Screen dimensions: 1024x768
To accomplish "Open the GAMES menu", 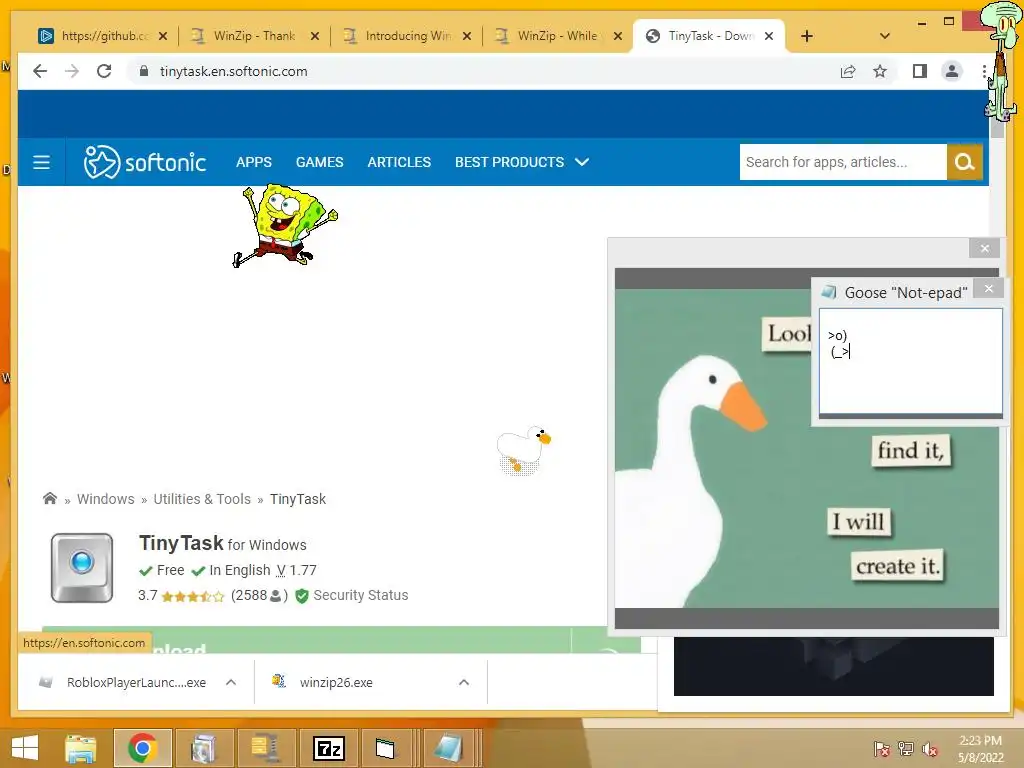I will (x=319, y=162).
